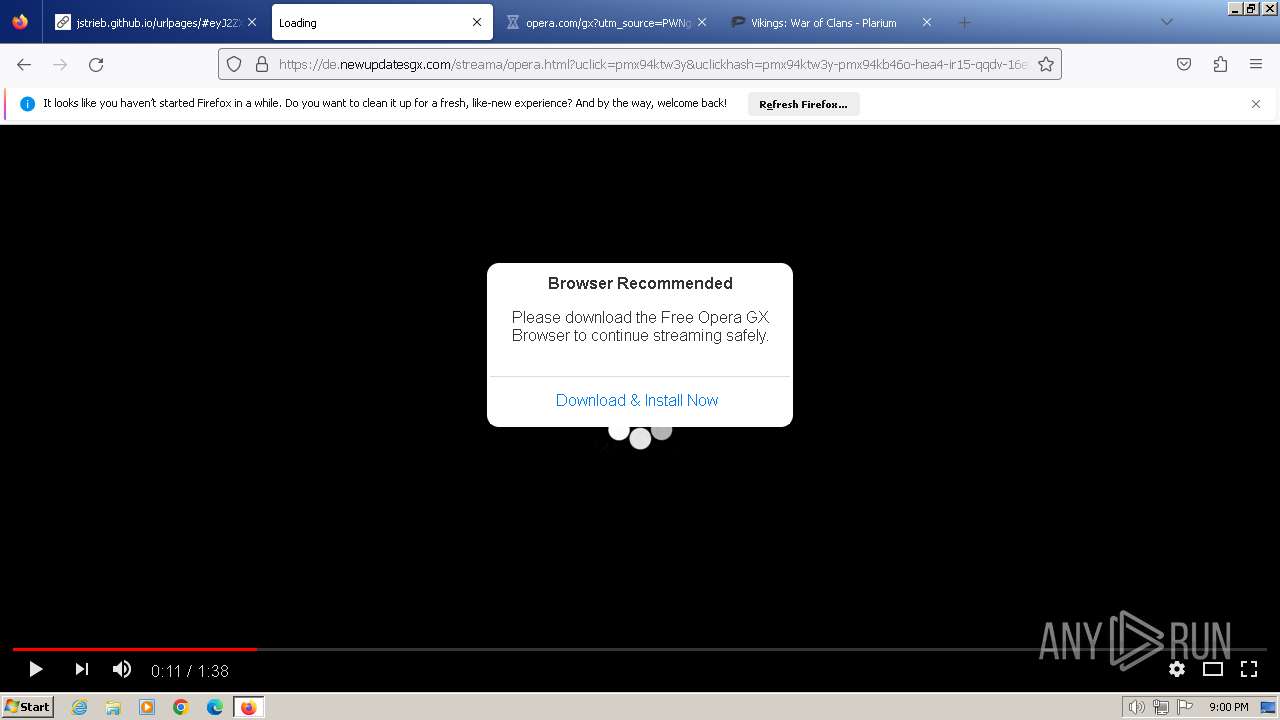Open the Extensions puzzle icon
1280x720 pixels.
pyautogui.click(x=1220, y=64)
